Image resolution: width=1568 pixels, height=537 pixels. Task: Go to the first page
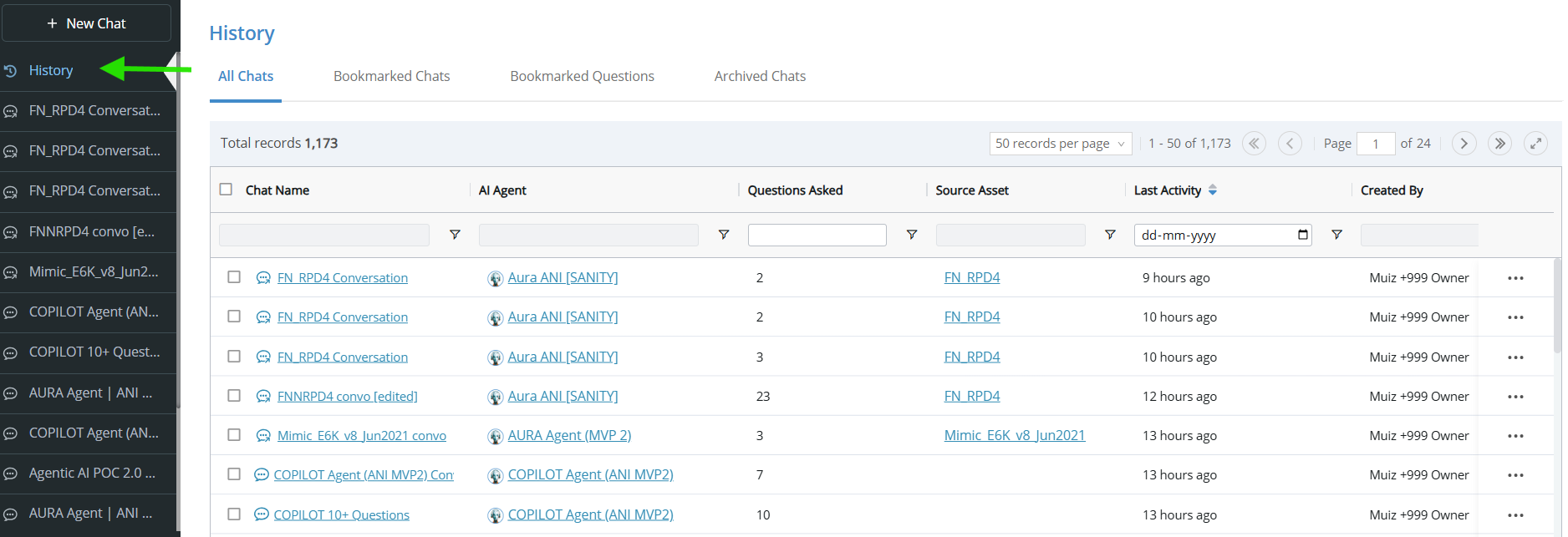(x=1254, y=144)
